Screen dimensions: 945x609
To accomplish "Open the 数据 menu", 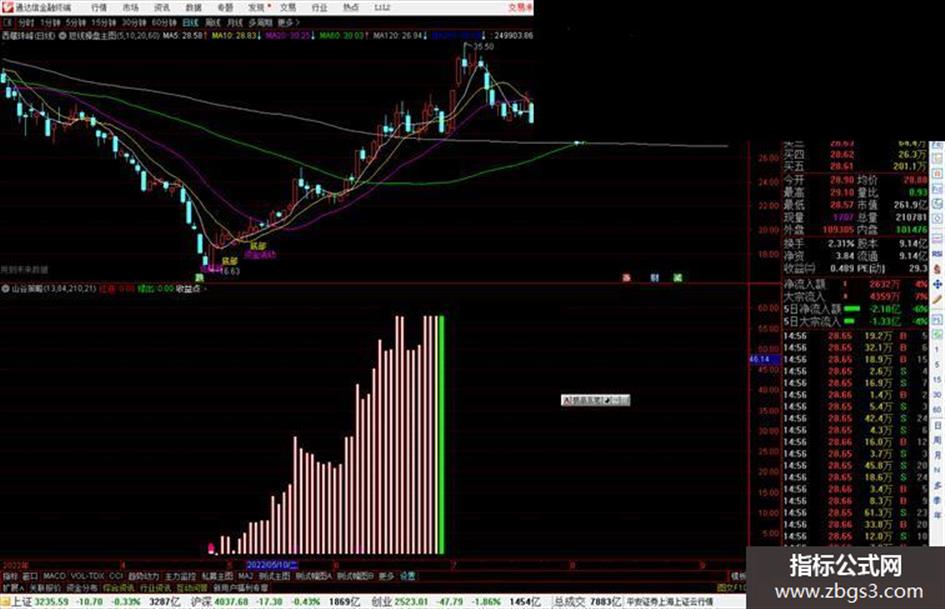I will coord(193,7).
